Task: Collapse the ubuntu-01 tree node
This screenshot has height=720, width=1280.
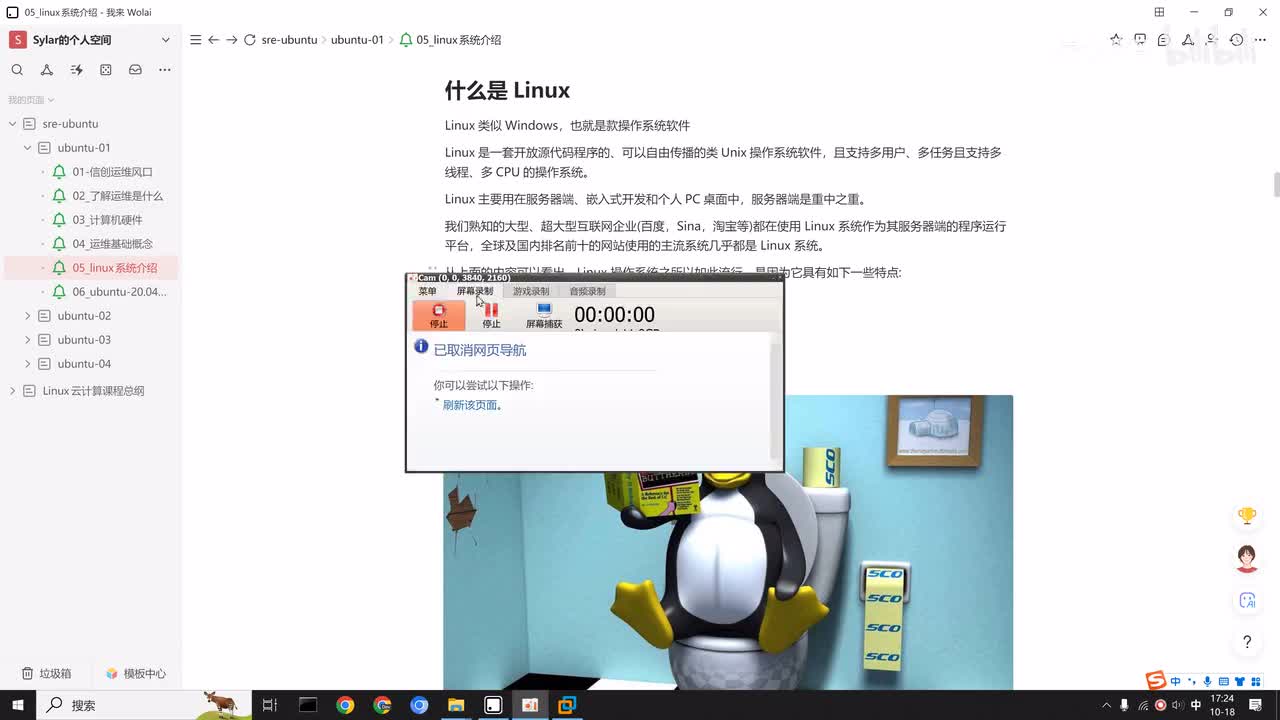Action: tap(27, 148)
